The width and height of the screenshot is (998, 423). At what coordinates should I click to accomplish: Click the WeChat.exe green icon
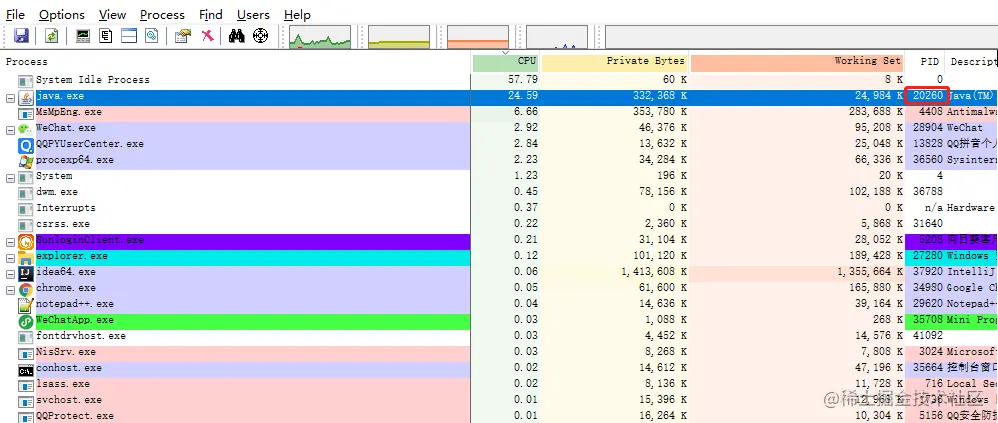click(x=25, y=129)
